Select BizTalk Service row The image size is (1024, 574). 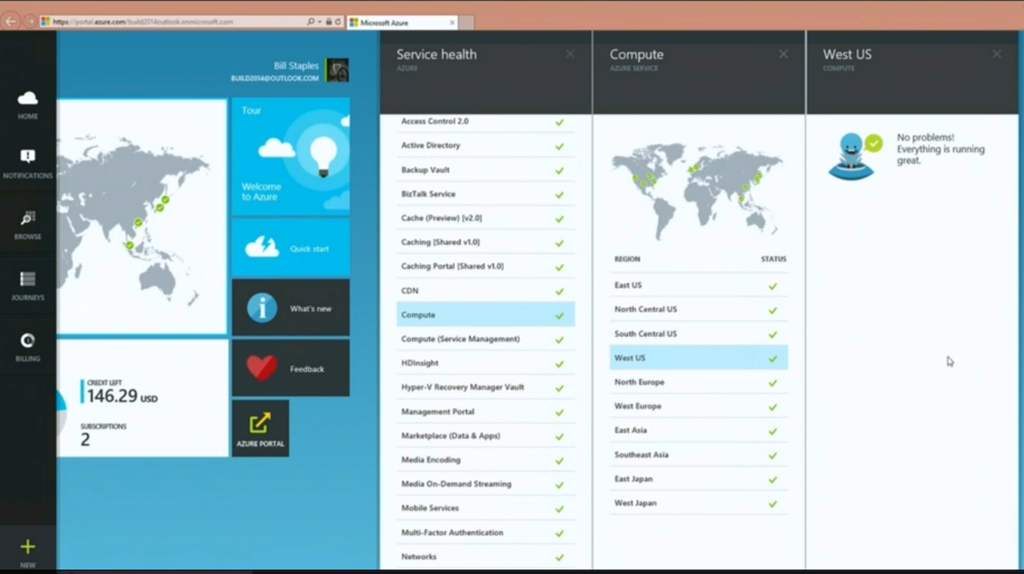485,194
